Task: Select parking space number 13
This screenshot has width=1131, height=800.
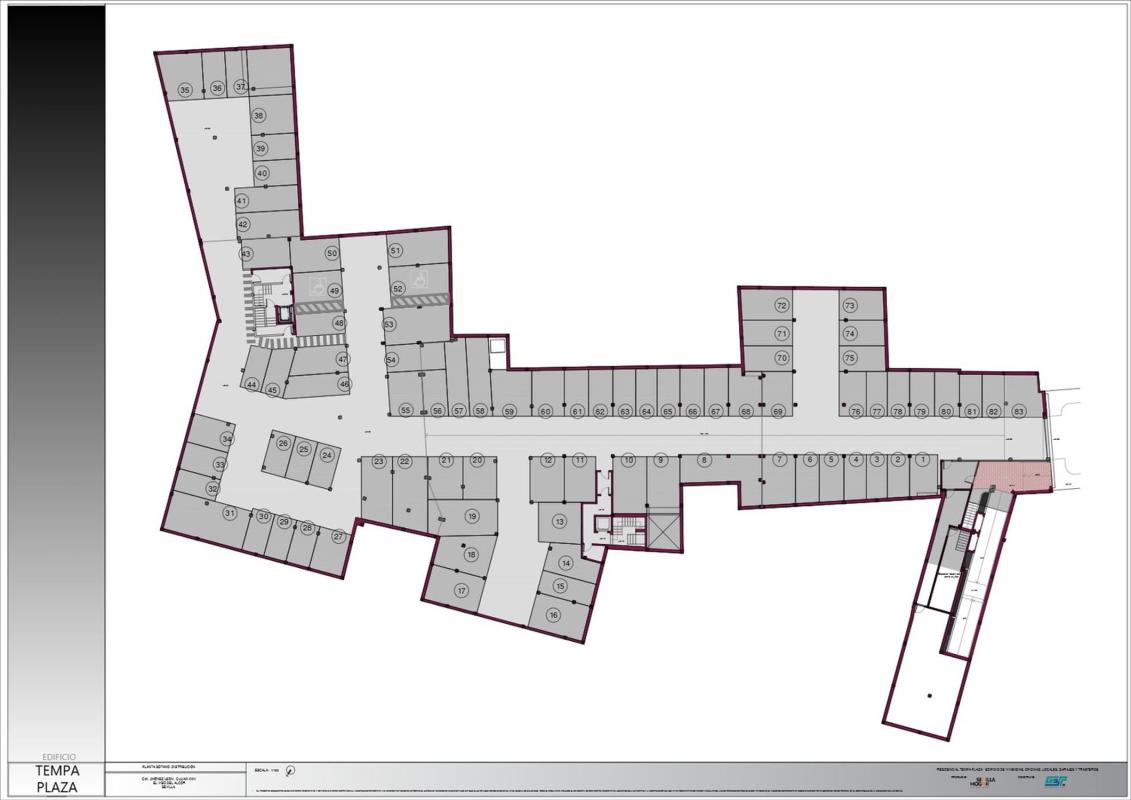Action: (560, 521)
